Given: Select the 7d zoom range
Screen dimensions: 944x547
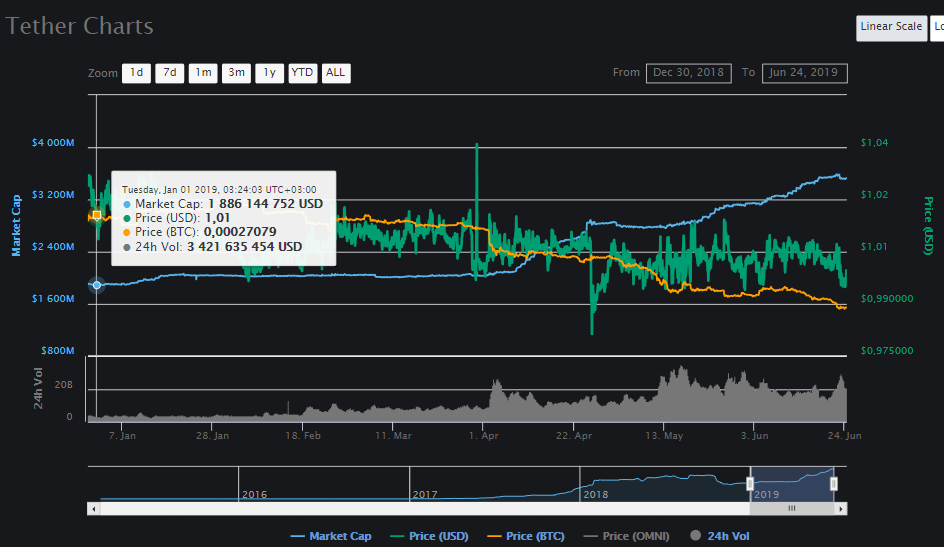Looking at the screenshot, I should 169,73.
